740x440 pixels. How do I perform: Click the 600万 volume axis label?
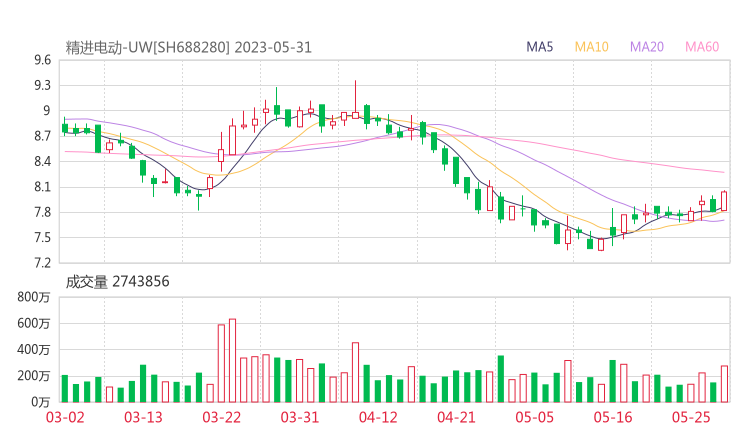(34, 323)
